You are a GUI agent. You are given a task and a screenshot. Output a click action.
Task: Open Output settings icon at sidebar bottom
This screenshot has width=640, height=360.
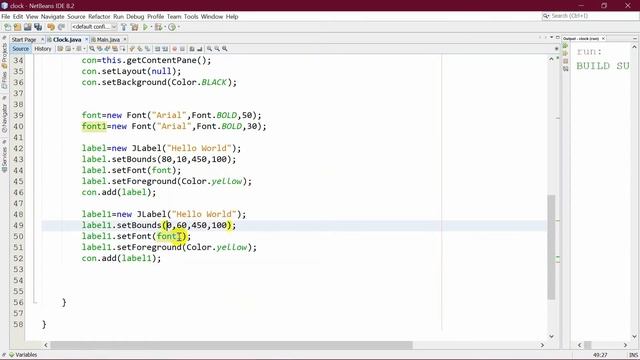click(565, 69)
